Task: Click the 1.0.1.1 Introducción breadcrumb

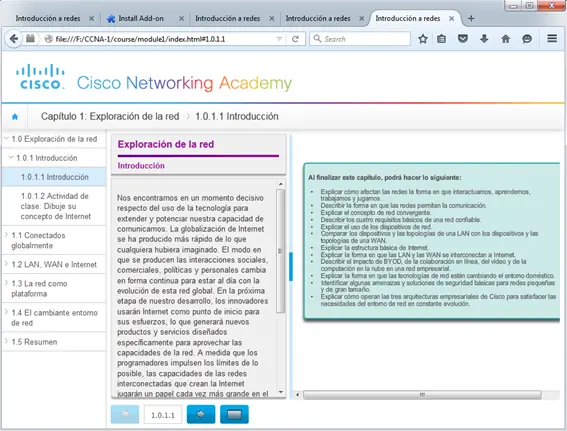Action: click(237, 116)
